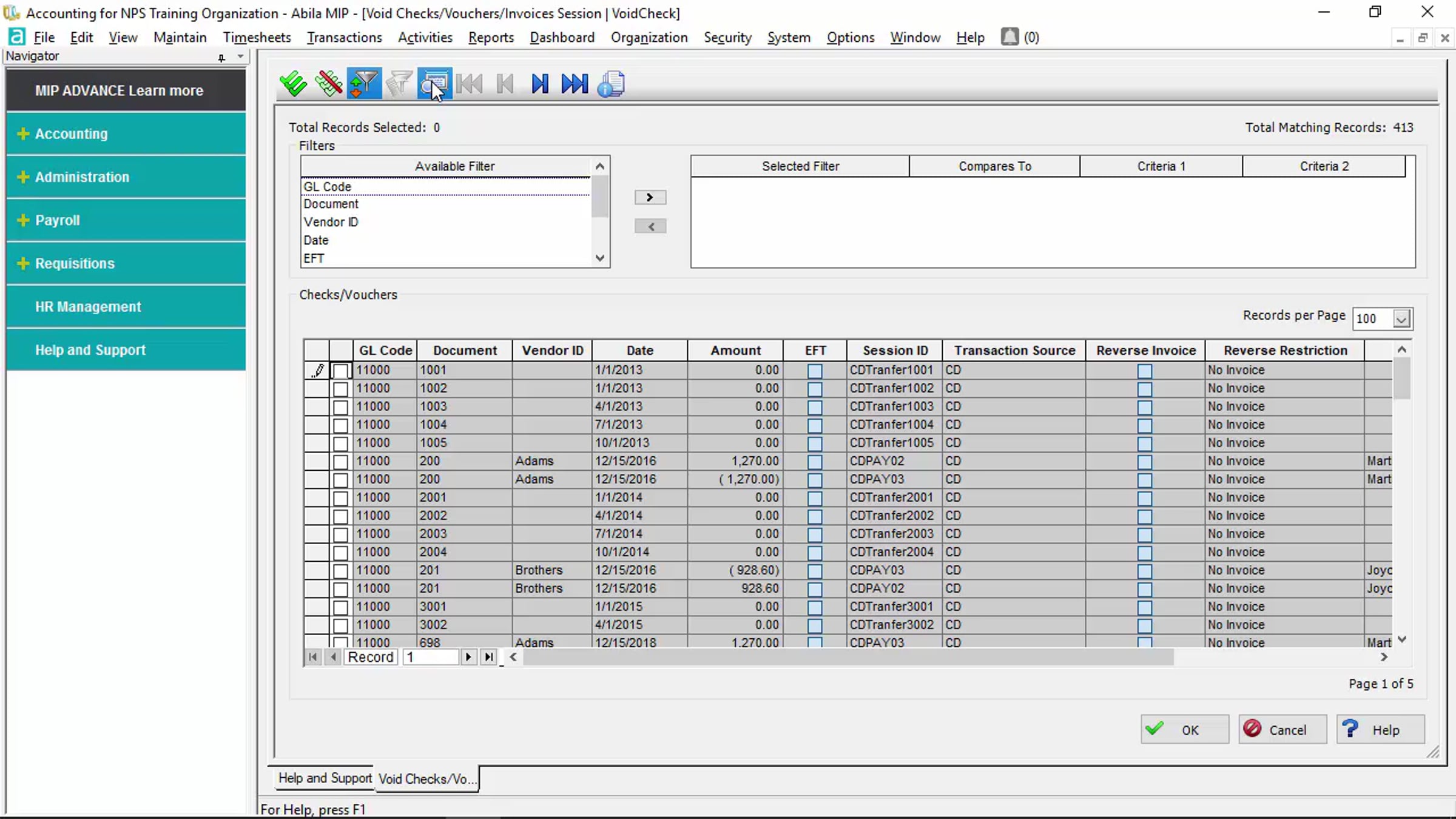Image resolution: width=1456 pixels, height=819 pixels.
Task: Click the Cancel button
Action: 1282,729
